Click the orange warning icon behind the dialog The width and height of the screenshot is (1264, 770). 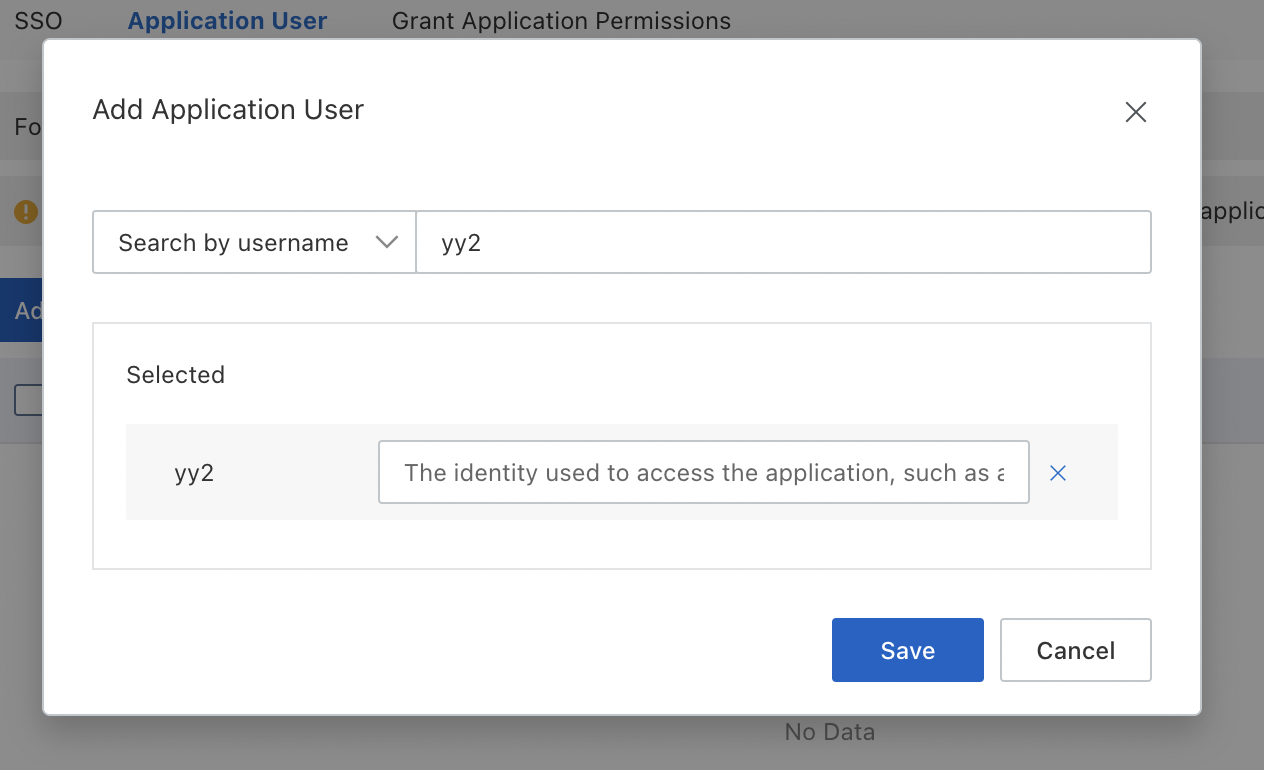[26, 212]
